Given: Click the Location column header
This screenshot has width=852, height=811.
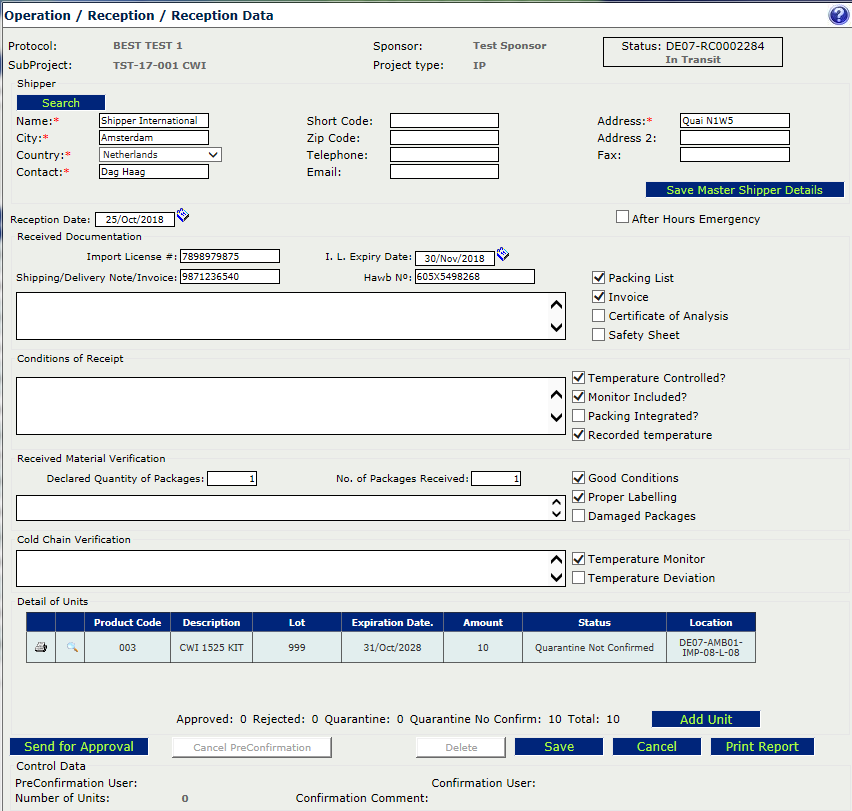Looking at the screenshot, I should 711,622.
